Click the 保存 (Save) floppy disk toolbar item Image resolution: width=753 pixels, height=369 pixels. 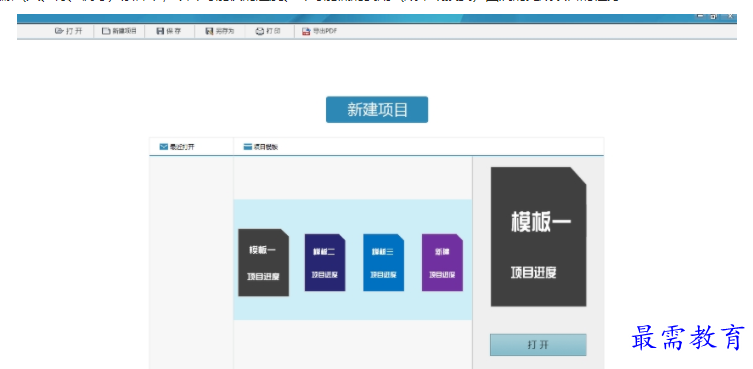[x=169, y=31]
